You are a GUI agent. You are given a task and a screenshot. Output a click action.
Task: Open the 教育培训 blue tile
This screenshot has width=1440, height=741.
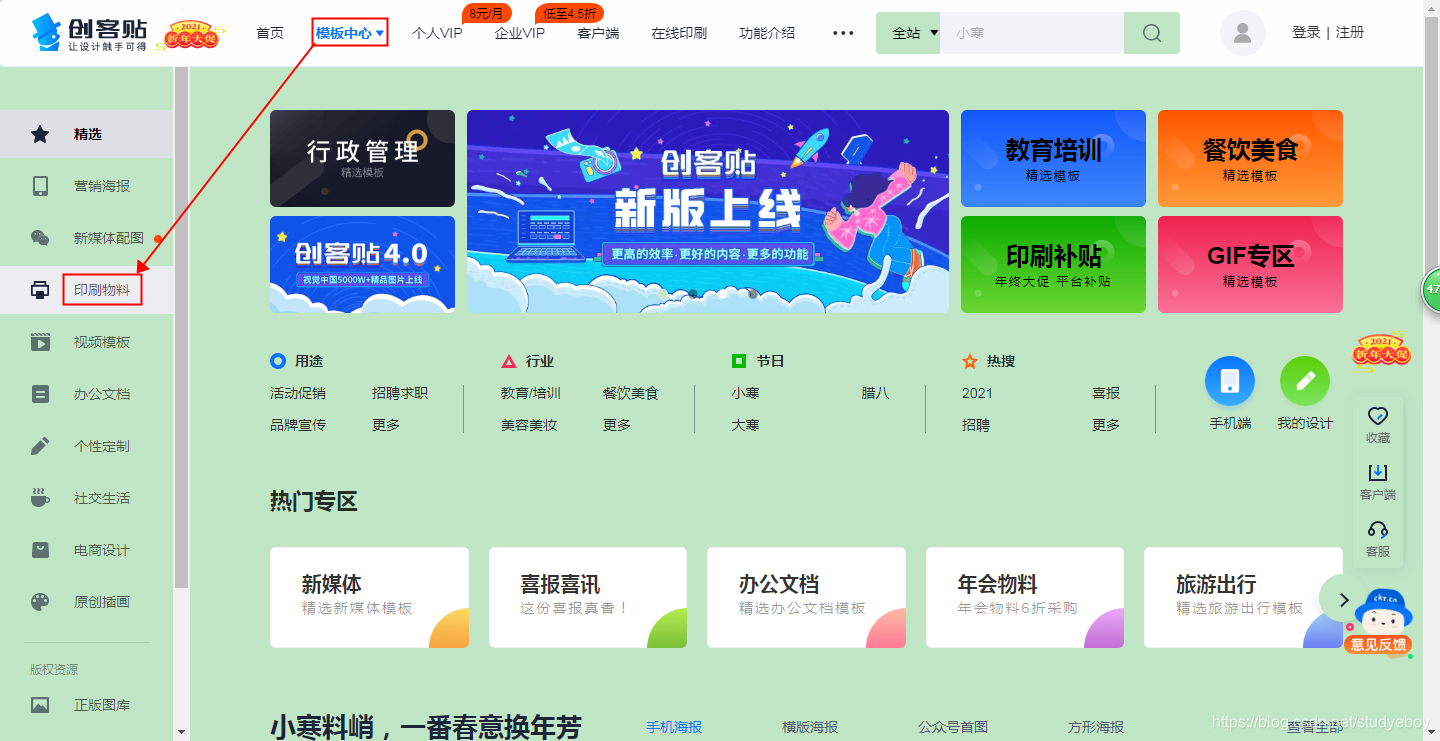1053,158
